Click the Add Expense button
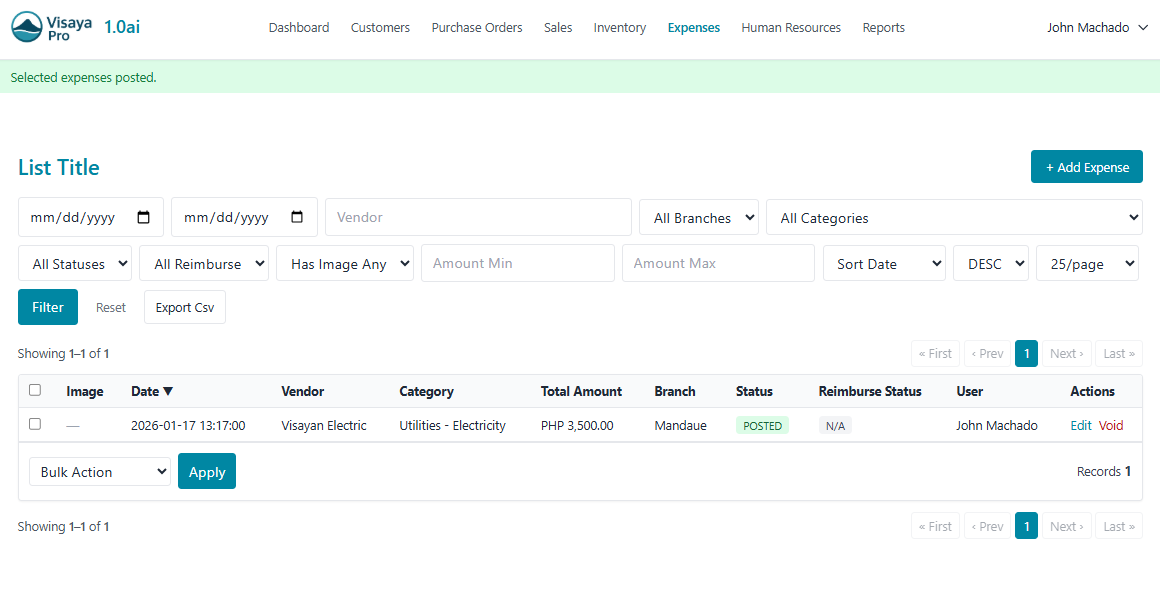Screen dimensions: 1160x595 pyautogui.click(x=1086, y=167)
